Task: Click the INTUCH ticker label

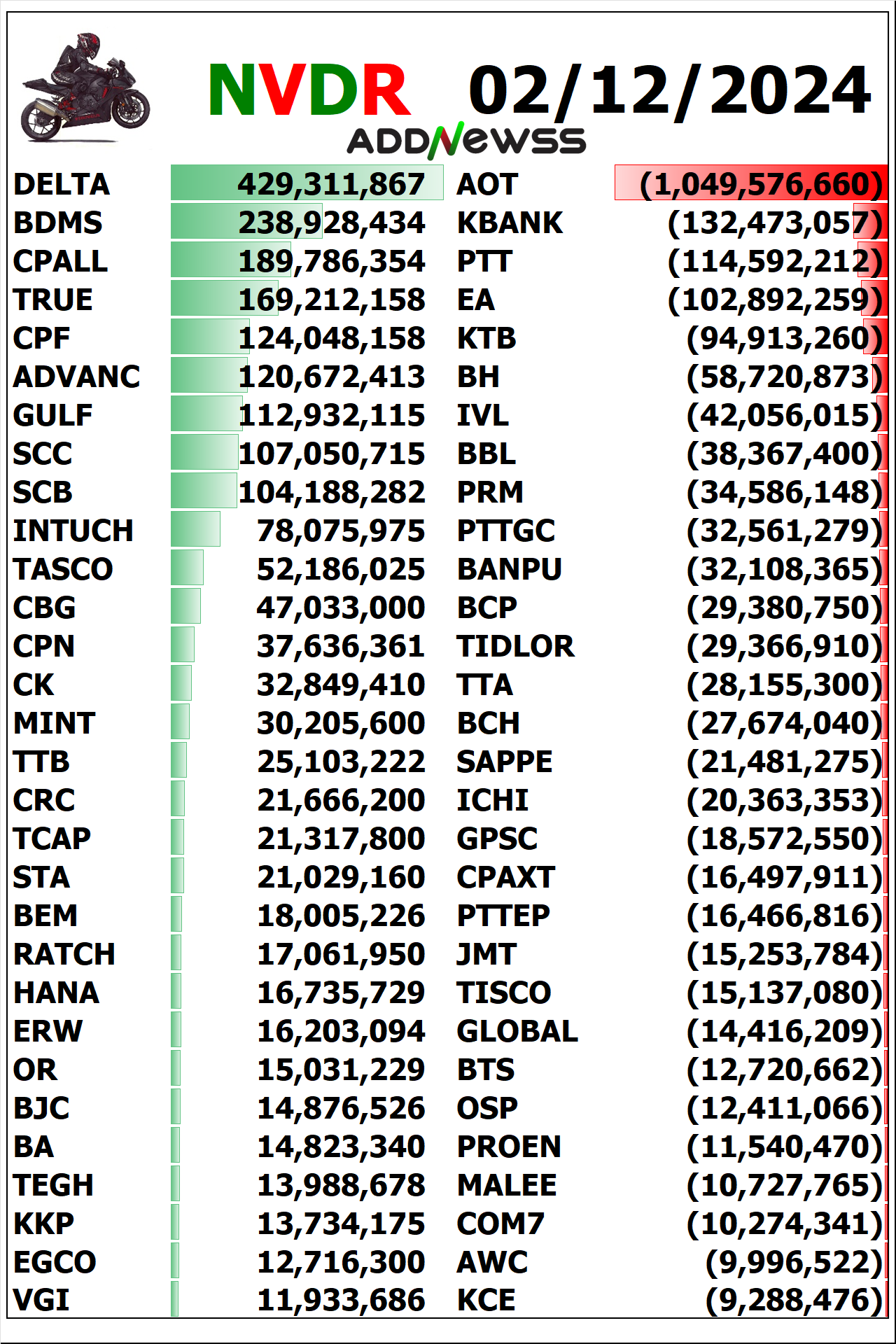Action: tap(73, 531)
